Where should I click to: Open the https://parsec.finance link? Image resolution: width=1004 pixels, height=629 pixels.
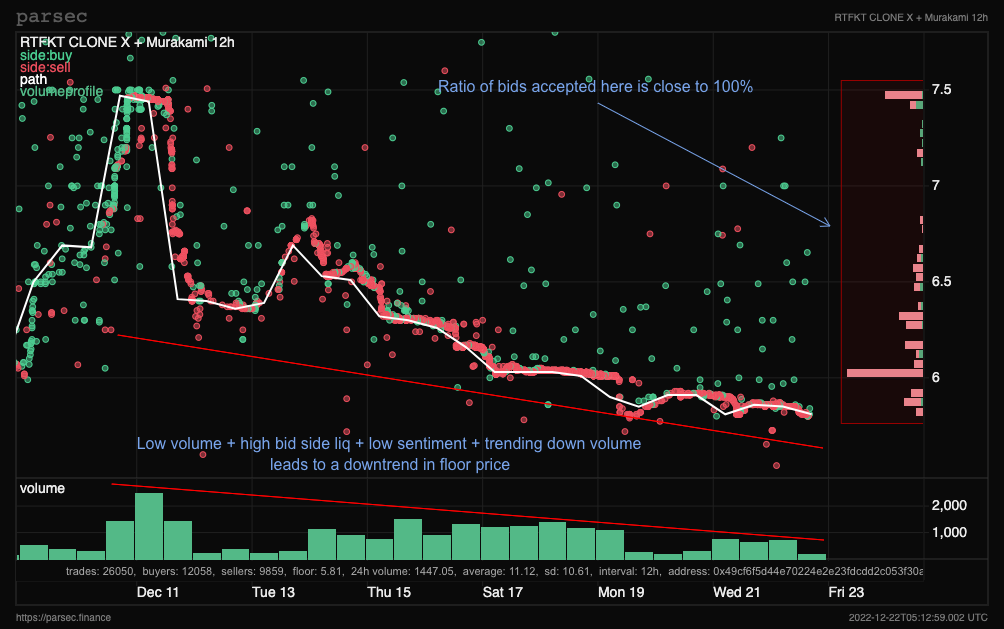pos(63,617)
